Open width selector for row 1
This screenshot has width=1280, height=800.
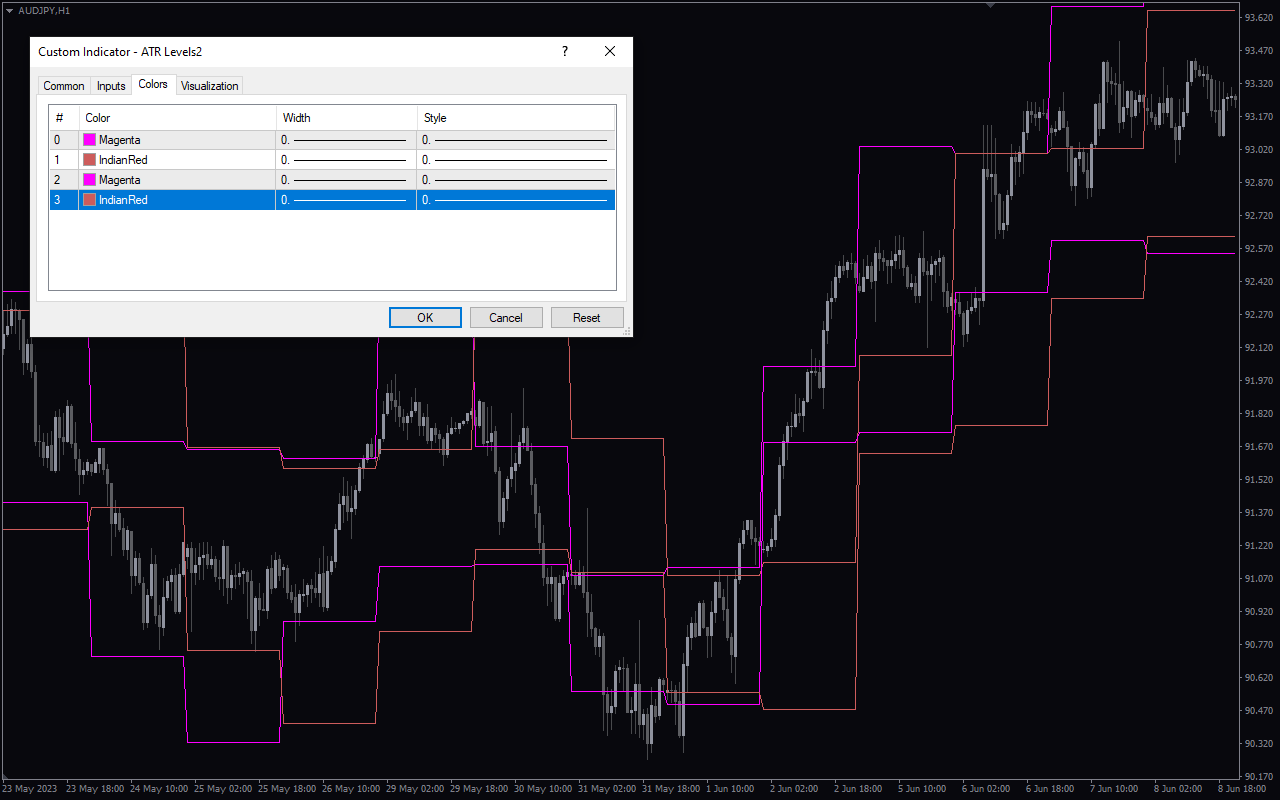[x=346, y=160]
